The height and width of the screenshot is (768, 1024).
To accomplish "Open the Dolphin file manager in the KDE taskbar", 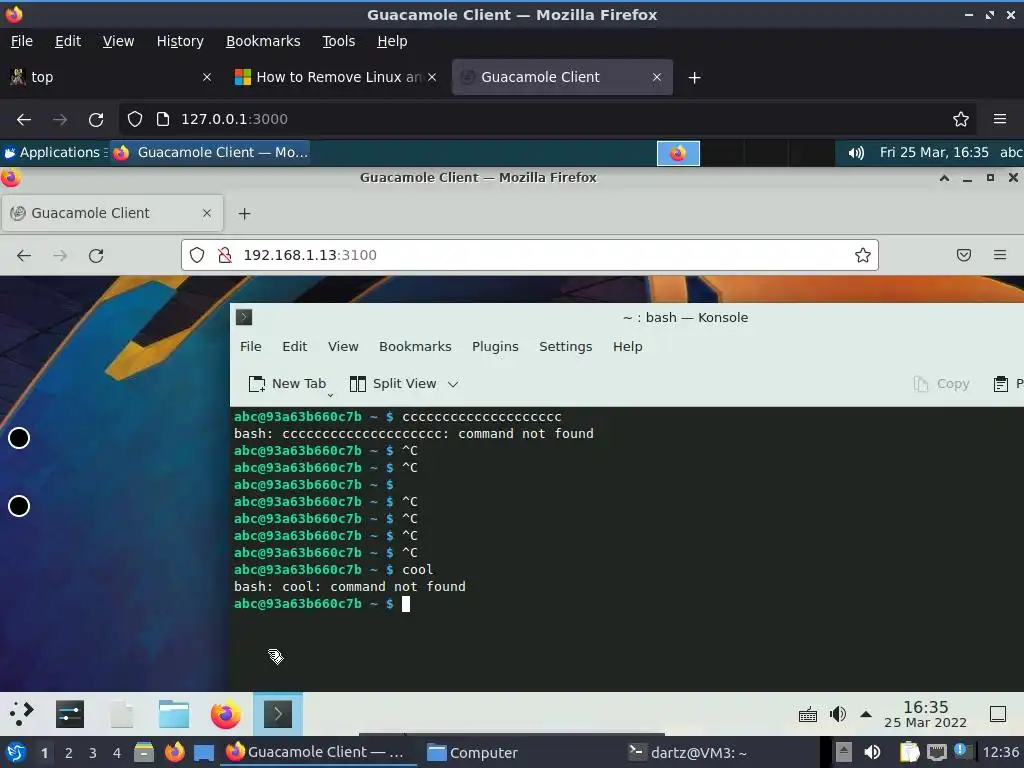I will tap(174, 714).
